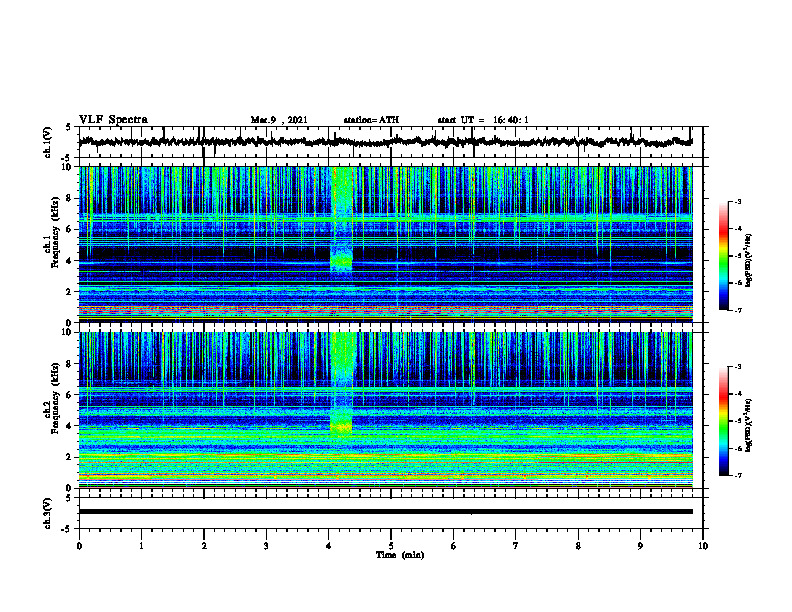Image resolution: width=792 pixels, height=612 pixels.
Task: Click time axis tick label "5"
Action: (x=391, y=546)
